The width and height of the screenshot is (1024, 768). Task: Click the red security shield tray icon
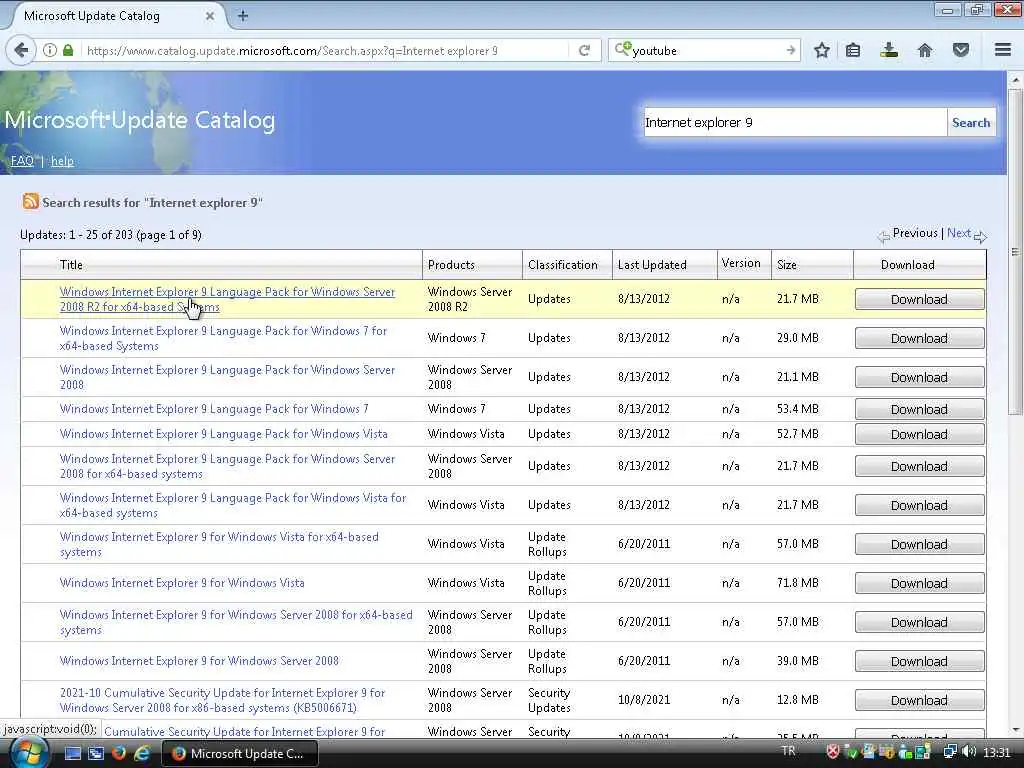click(833, 752)
